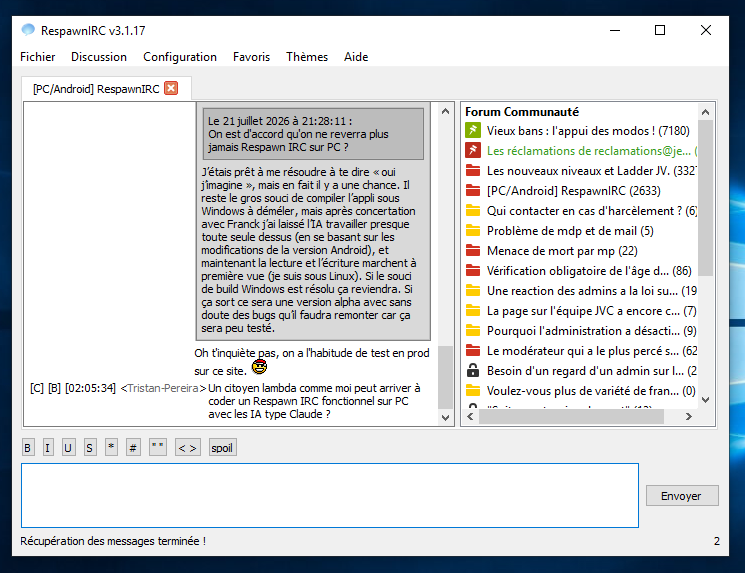
Task: Click the forum list scroll-up arrow
Action: pyautogui.click(x=705, y=112)
